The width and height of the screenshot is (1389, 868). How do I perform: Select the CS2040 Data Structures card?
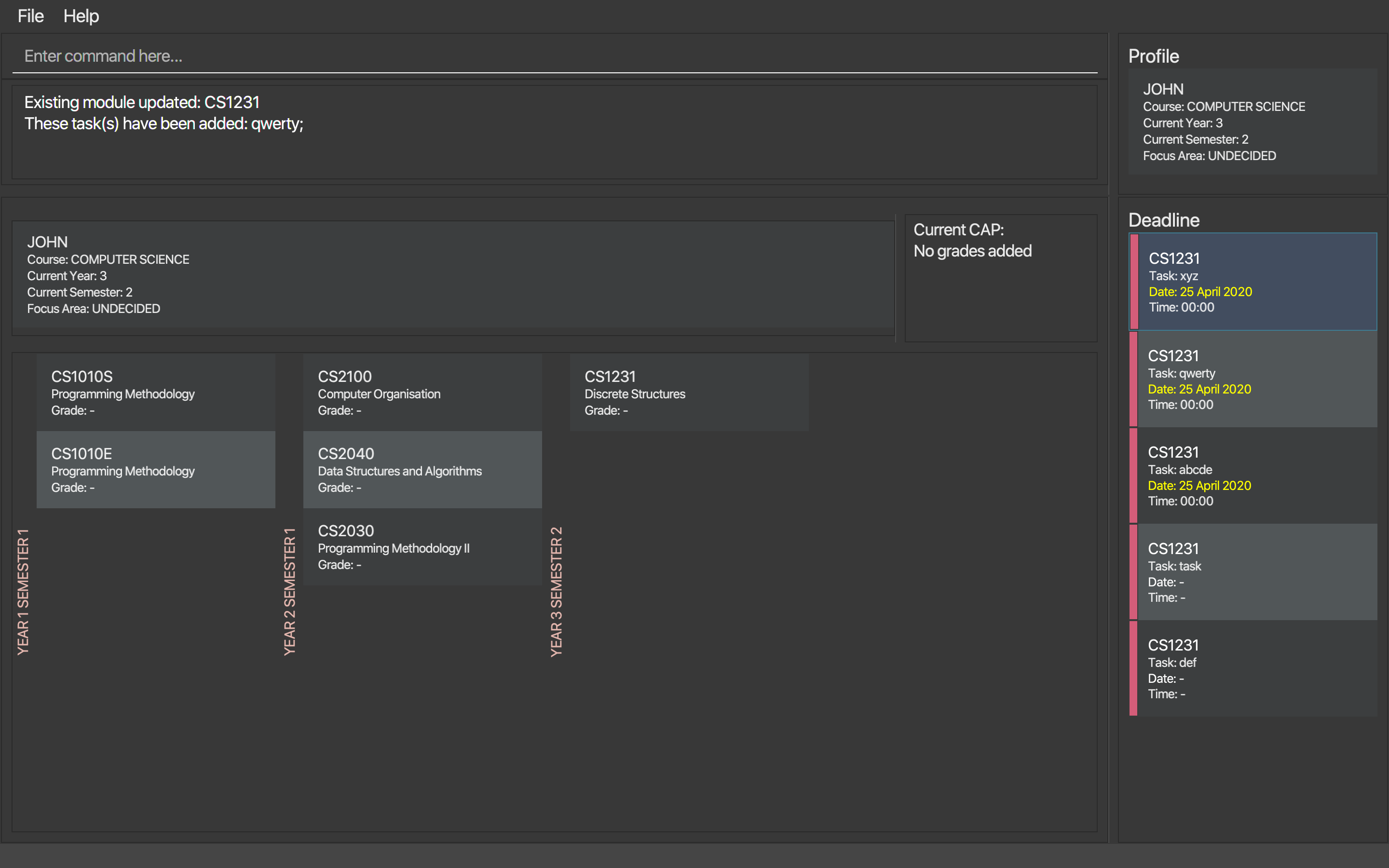pos(422,470)
